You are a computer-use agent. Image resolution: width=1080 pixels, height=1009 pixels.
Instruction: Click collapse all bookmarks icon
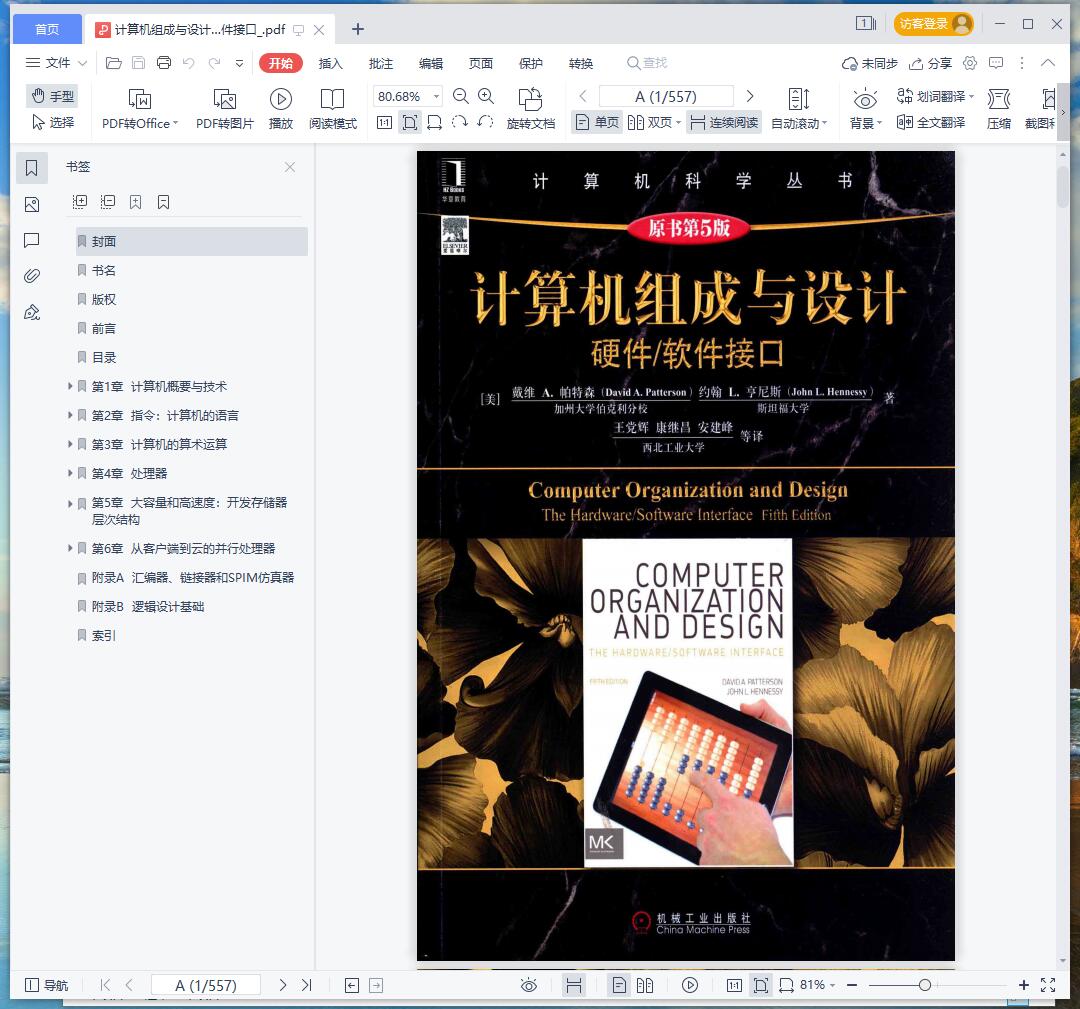107,202
